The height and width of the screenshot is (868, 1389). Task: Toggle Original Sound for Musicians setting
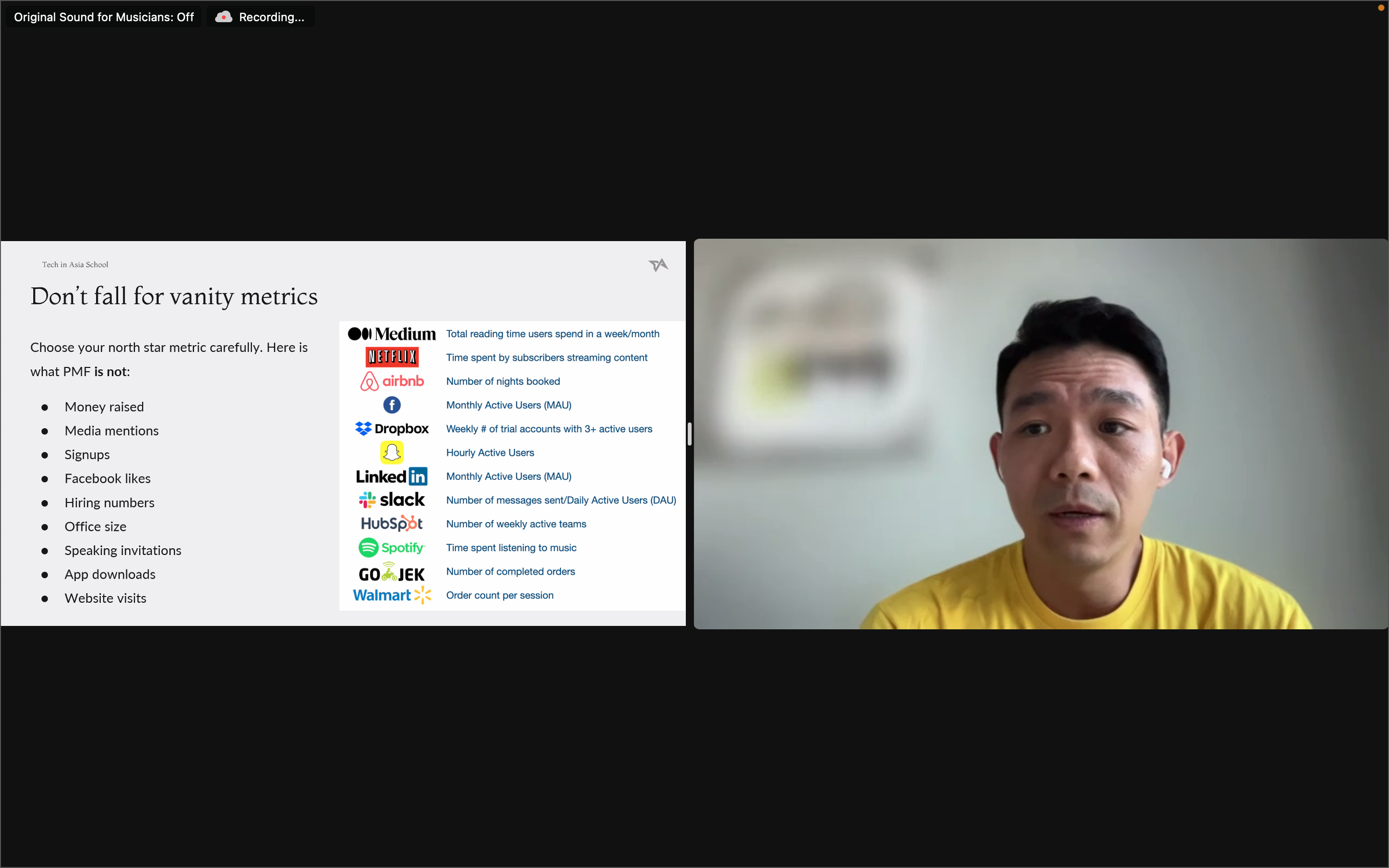[x=104, y=17]
